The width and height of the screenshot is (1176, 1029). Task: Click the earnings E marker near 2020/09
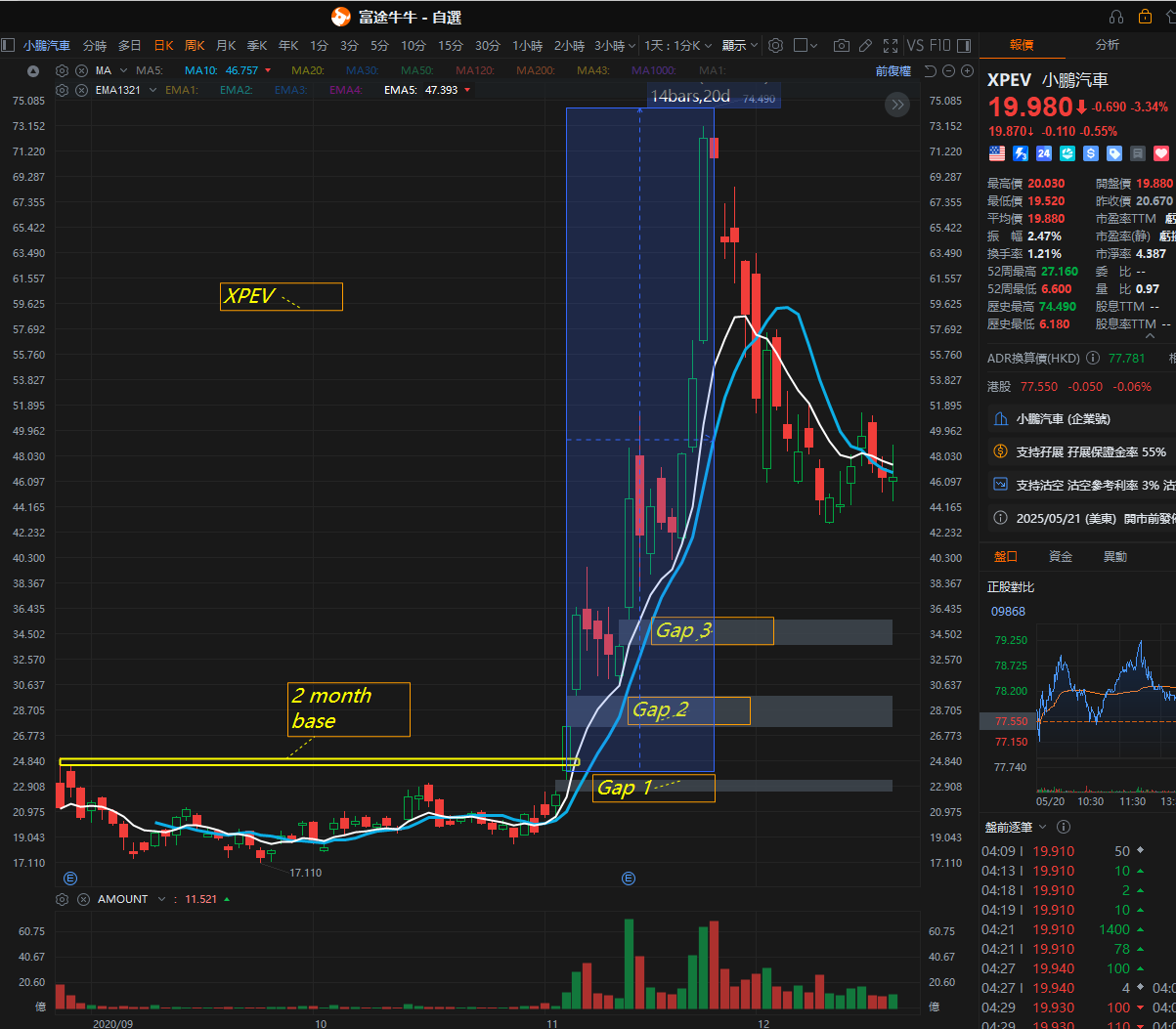tap(70, 879)
